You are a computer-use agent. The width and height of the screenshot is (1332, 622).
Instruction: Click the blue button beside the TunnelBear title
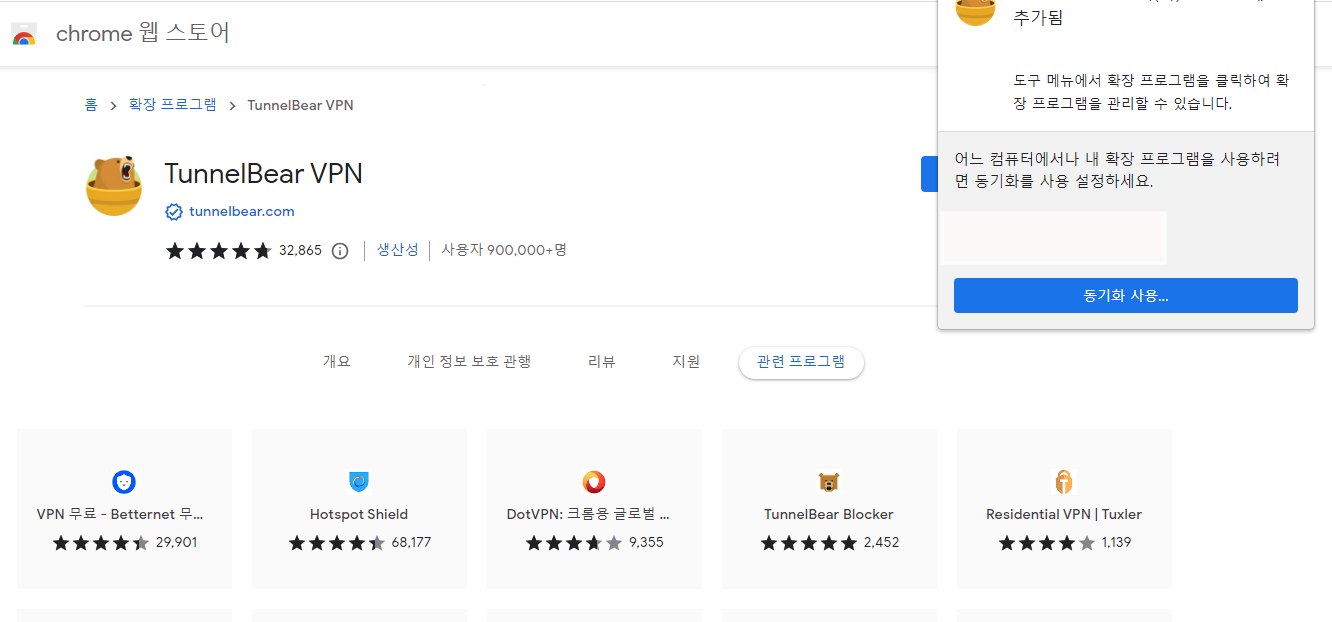click(929, 174)
